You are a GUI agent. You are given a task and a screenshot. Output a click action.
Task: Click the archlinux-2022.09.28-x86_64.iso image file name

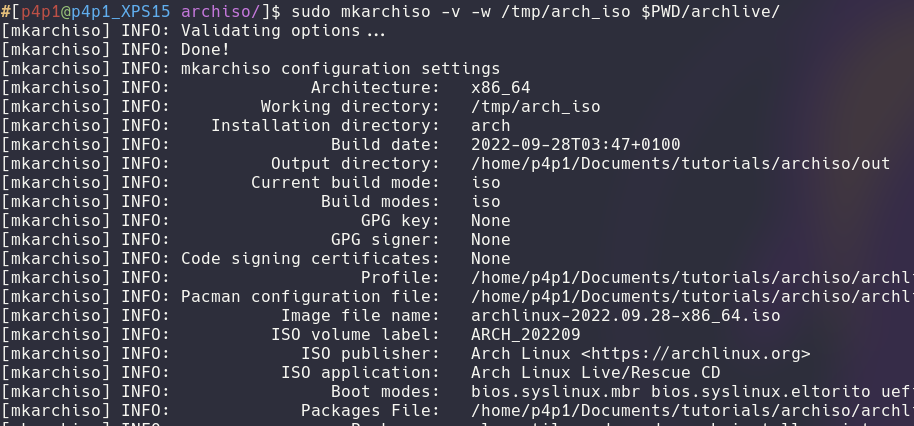(x=625, y=315)
